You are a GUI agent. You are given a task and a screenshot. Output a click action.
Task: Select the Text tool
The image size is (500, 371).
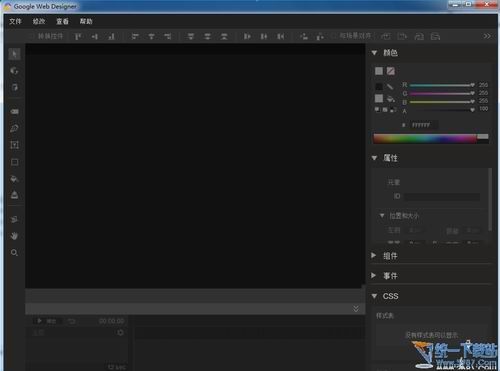14,145
